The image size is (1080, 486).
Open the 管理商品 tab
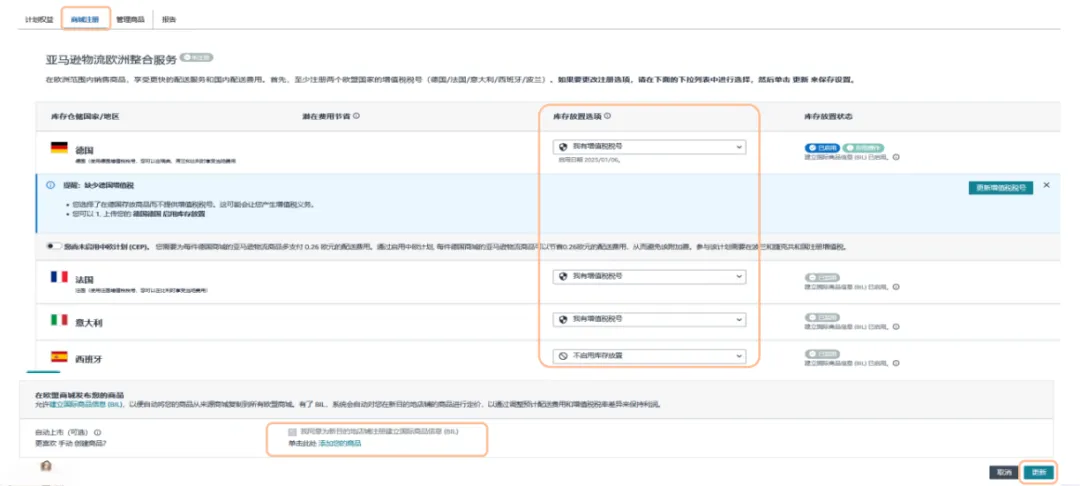[130, 19]
